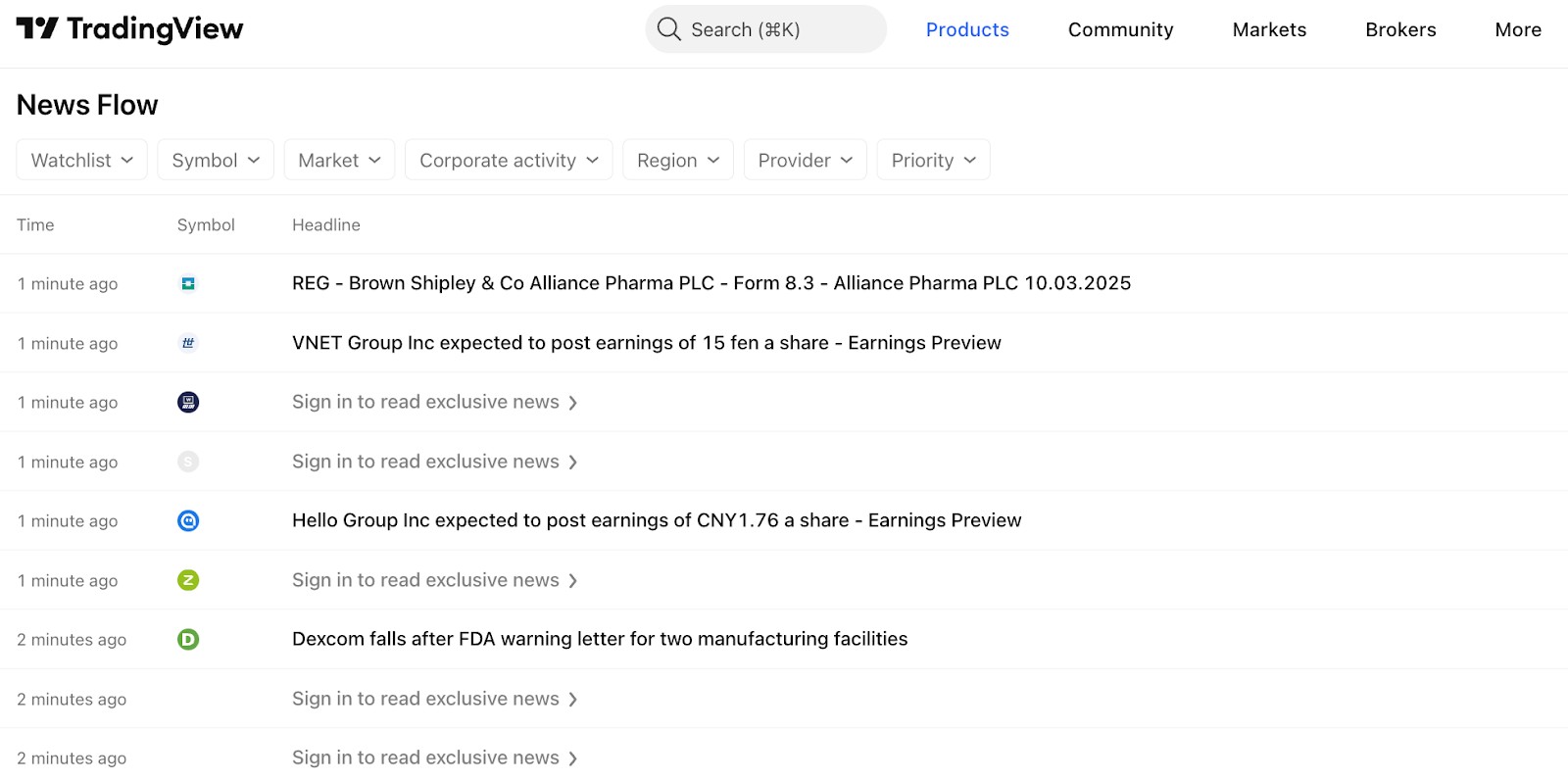The image size is (1568, 781).
Task: Click the Headline column header
Action: [x=326, y=224]
